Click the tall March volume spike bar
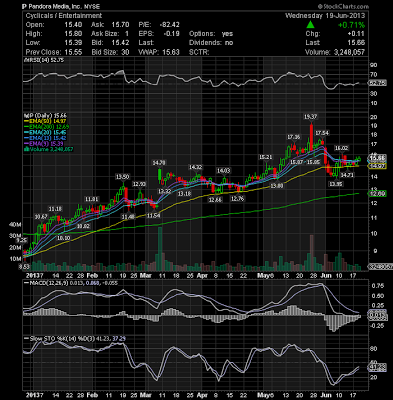The height and width of the screenshot is (400, 393). (x=160, y=249)
